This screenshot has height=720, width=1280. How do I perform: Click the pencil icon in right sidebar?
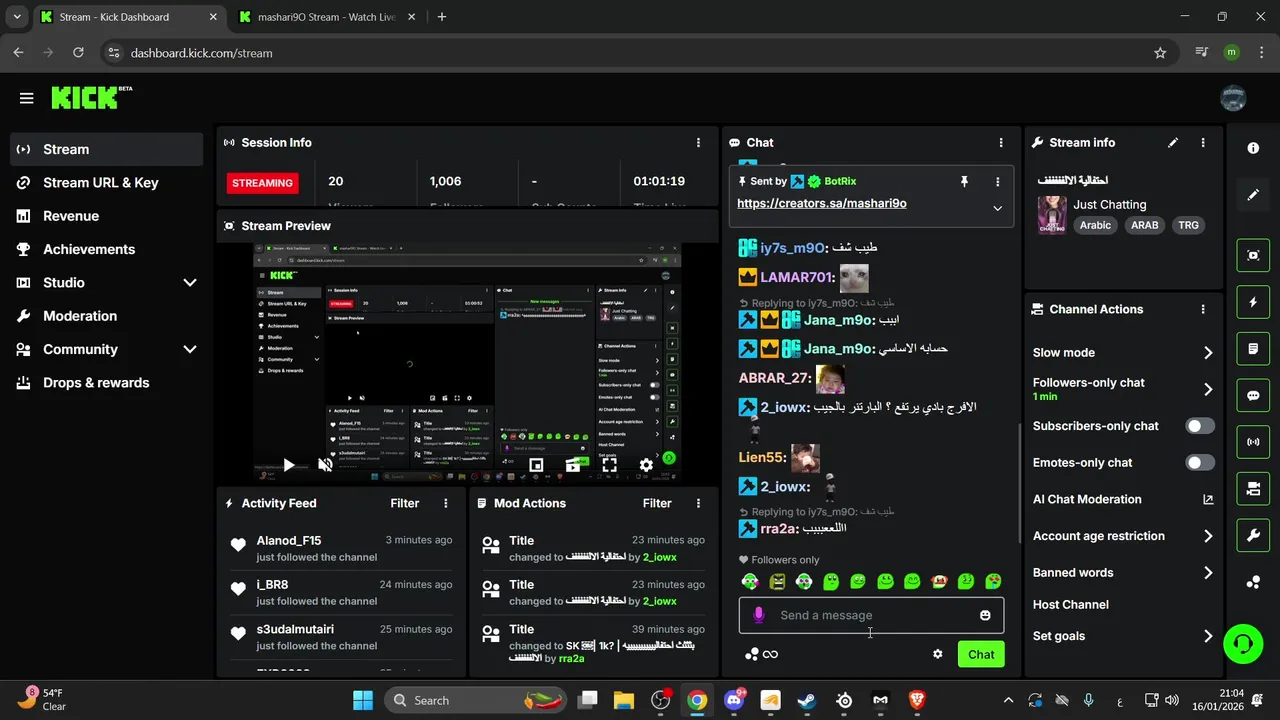coord(1253,195)
